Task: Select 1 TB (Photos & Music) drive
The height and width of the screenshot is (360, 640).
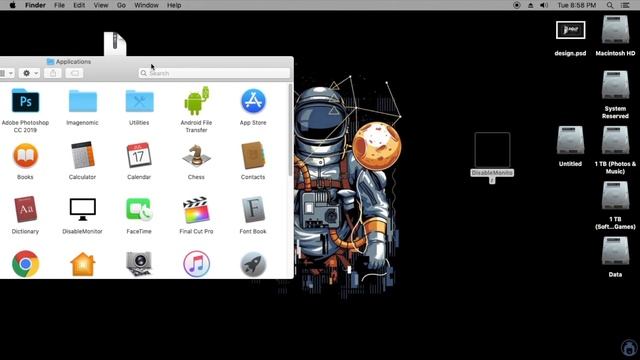Action: (615, 140)
